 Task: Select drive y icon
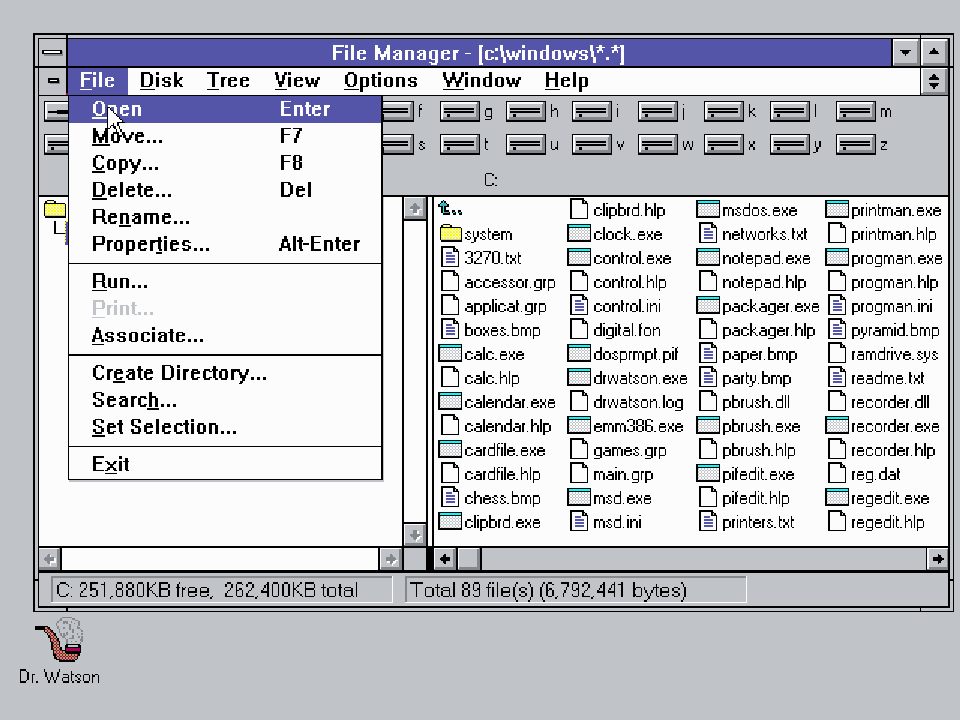pyautogui.click(x=790, y=145)
